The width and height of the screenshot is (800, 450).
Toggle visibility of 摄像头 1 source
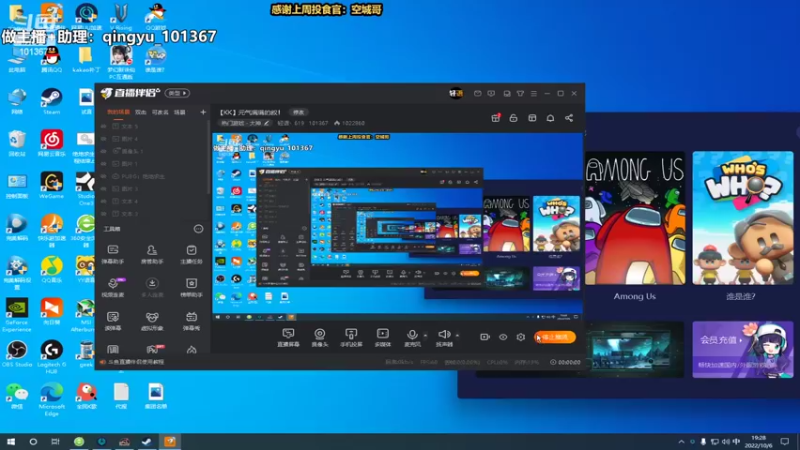104,151
